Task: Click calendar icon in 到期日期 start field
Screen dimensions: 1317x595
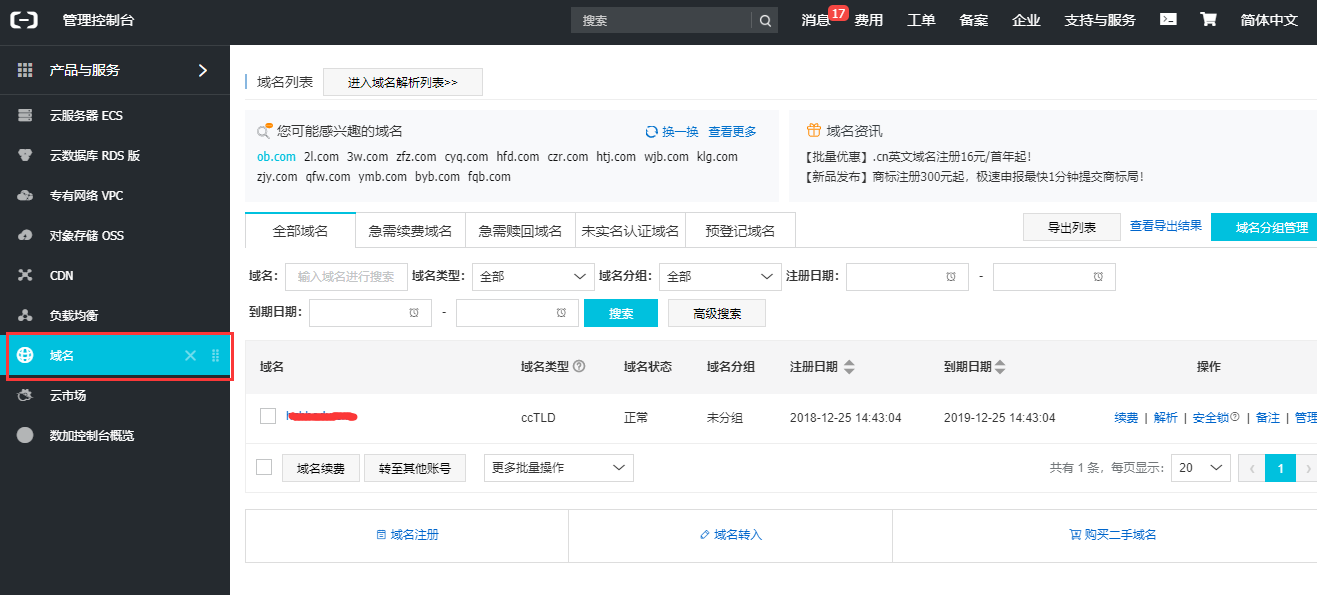Action: pyautogui.click(x=414, y=313)
